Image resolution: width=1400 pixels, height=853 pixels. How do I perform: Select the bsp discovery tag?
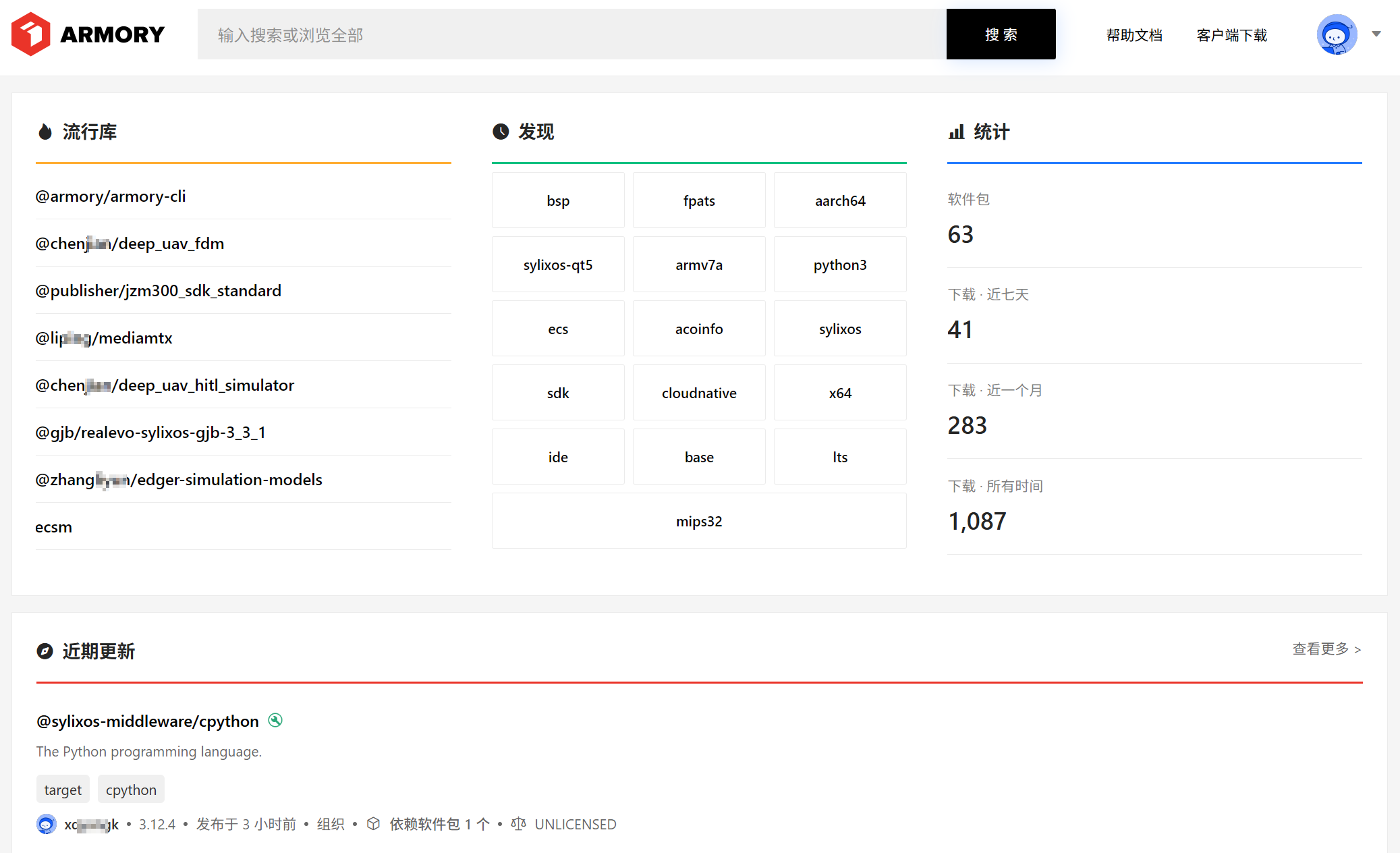[x=558, y=200]
